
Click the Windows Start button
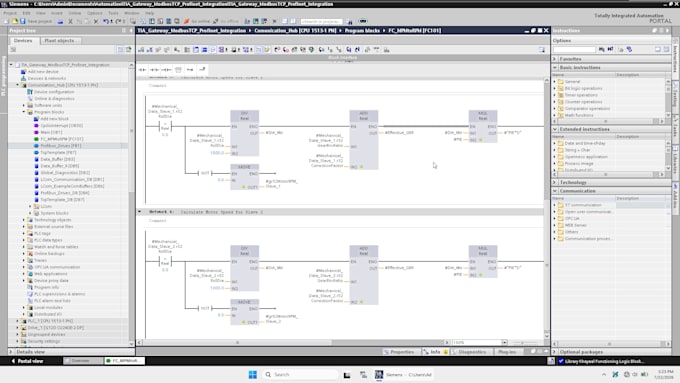[253, 375]
